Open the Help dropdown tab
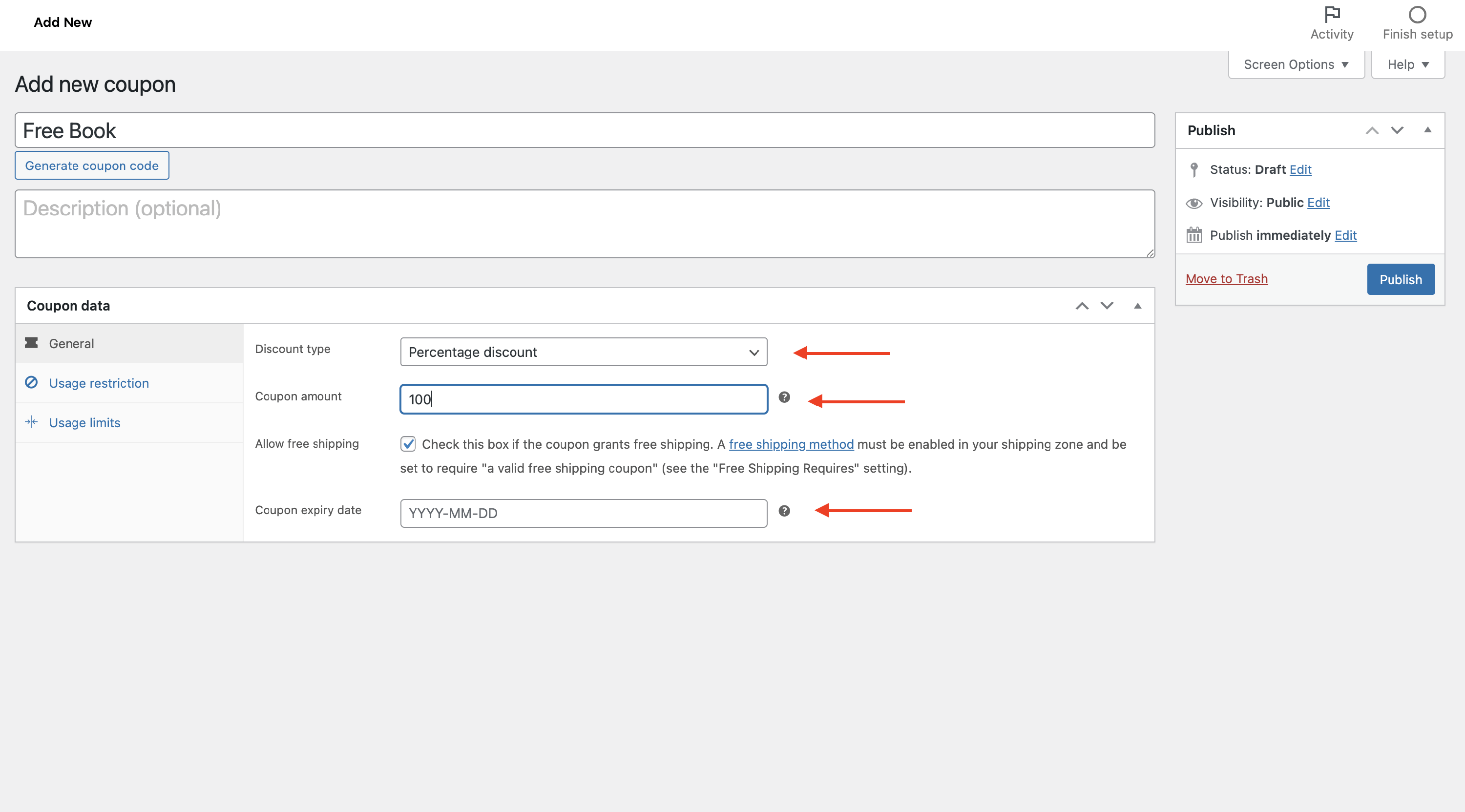The width and height of the screenshot is (1465, 812). coord(1407,65)
